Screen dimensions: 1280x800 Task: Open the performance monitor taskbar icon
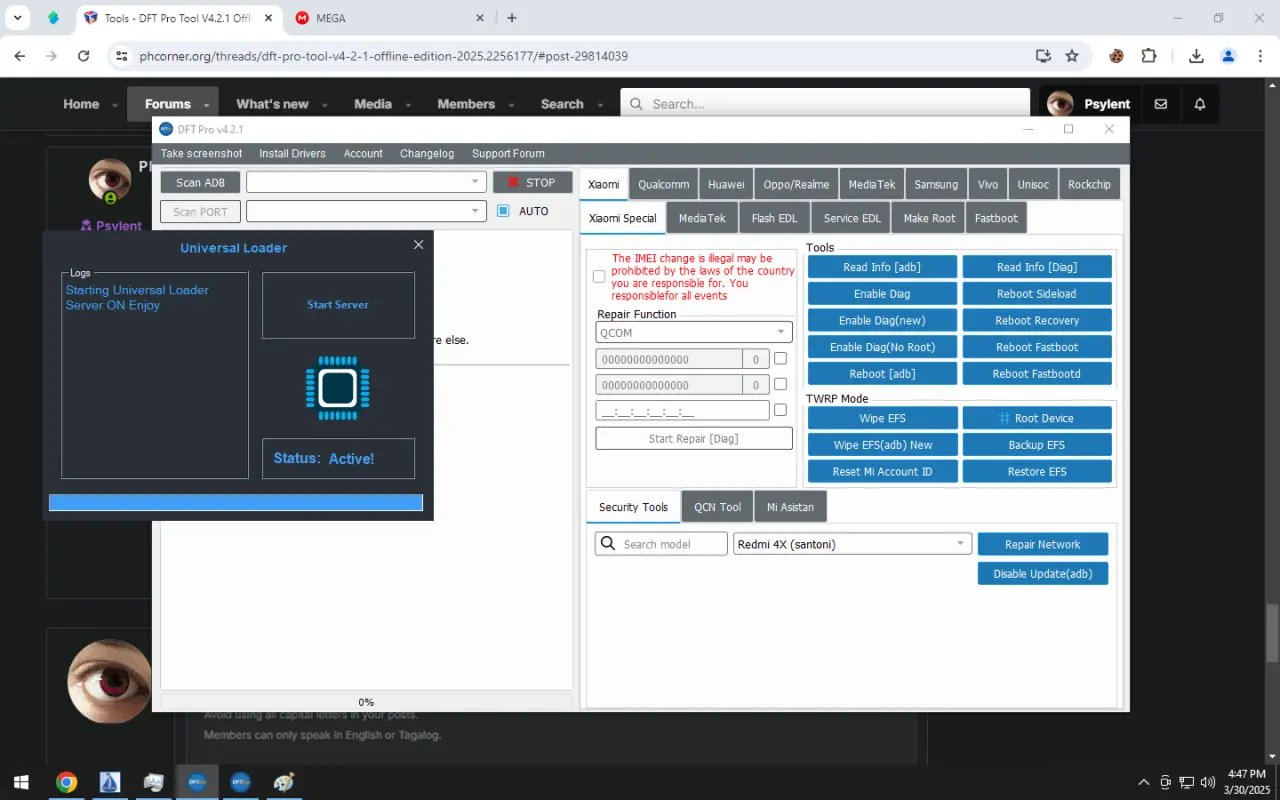[x=153, y=782]
